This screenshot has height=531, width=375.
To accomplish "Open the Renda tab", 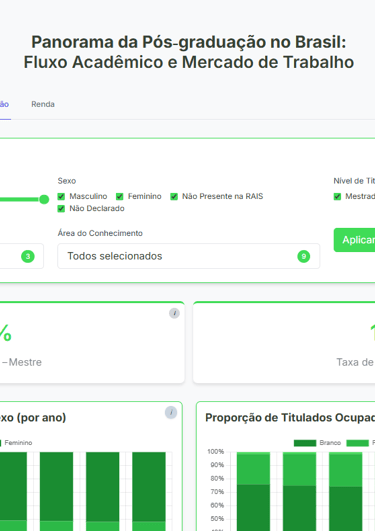I will (x=43, y=104).
